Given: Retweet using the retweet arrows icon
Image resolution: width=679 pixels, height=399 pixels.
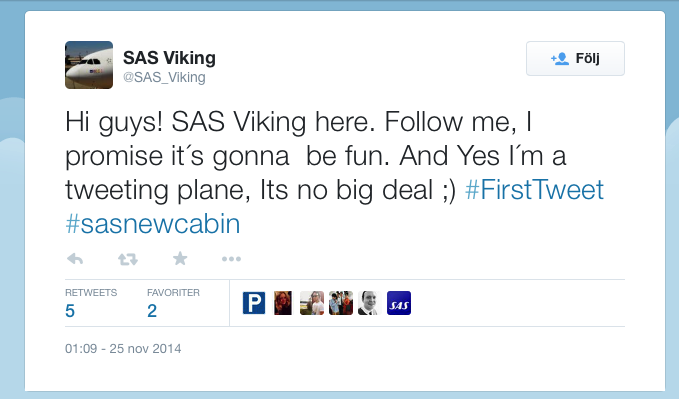Looking at the screenshot, I should click(128, 259).
